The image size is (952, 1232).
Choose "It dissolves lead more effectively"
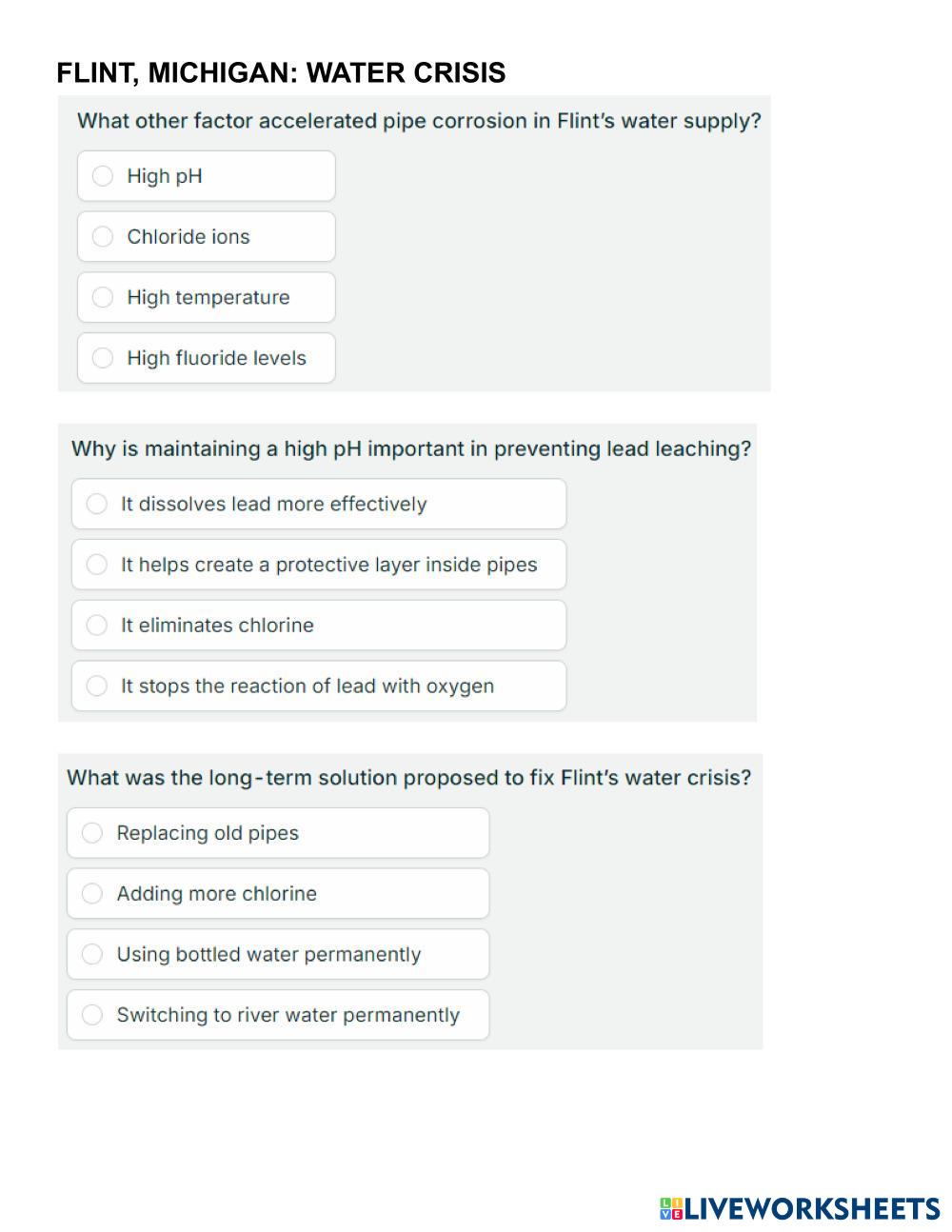pyautogui.click(x=97, y=504)
